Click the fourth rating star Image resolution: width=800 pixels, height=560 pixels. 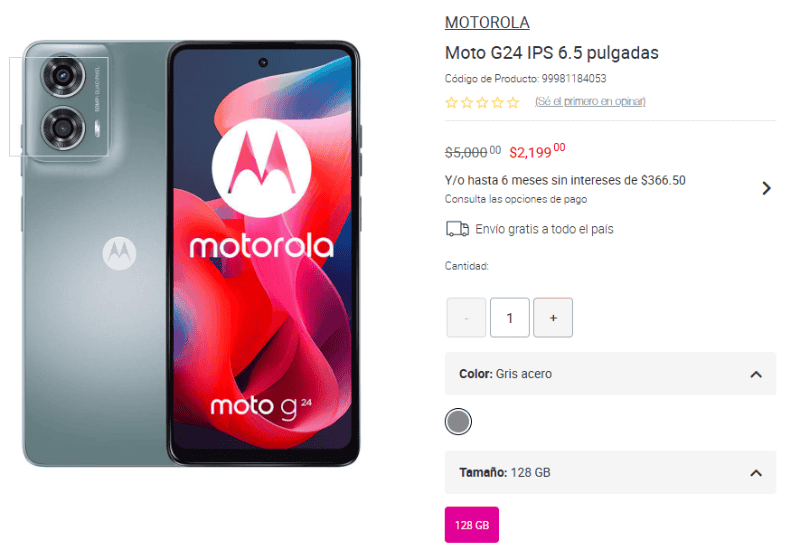(497, 103)
